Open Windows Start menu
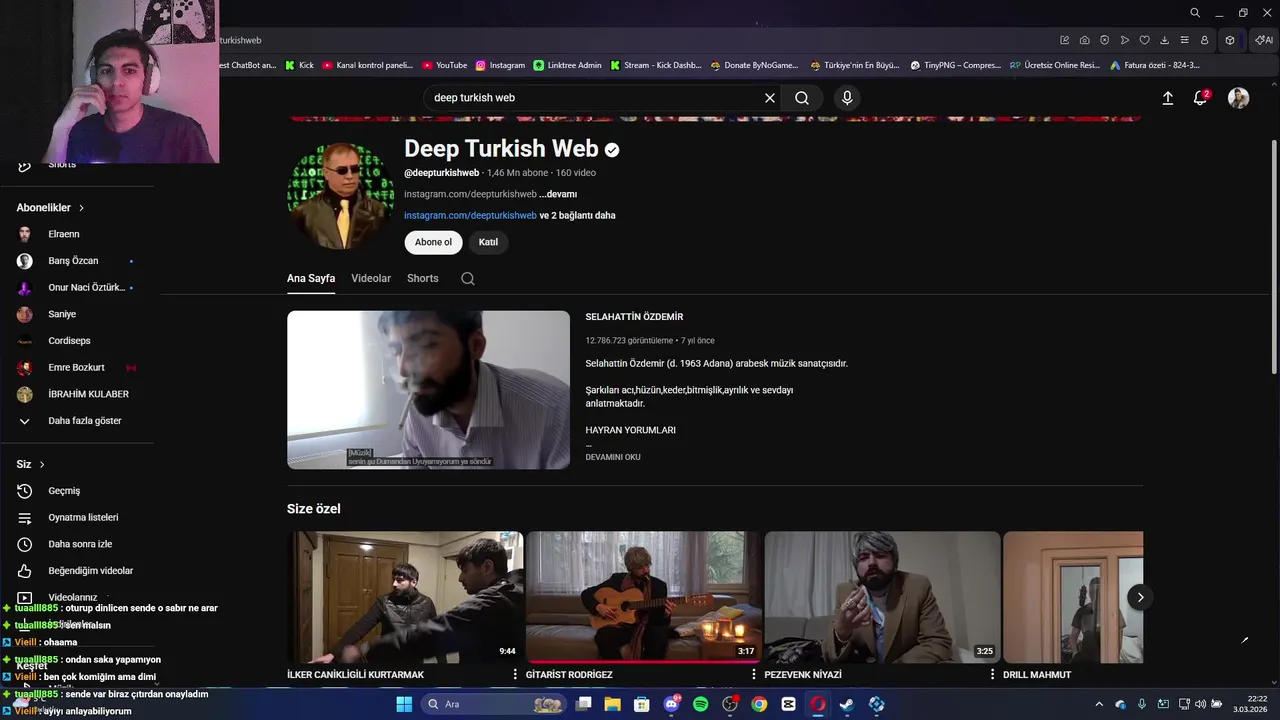1280x720 pixels. click(404, 704)
